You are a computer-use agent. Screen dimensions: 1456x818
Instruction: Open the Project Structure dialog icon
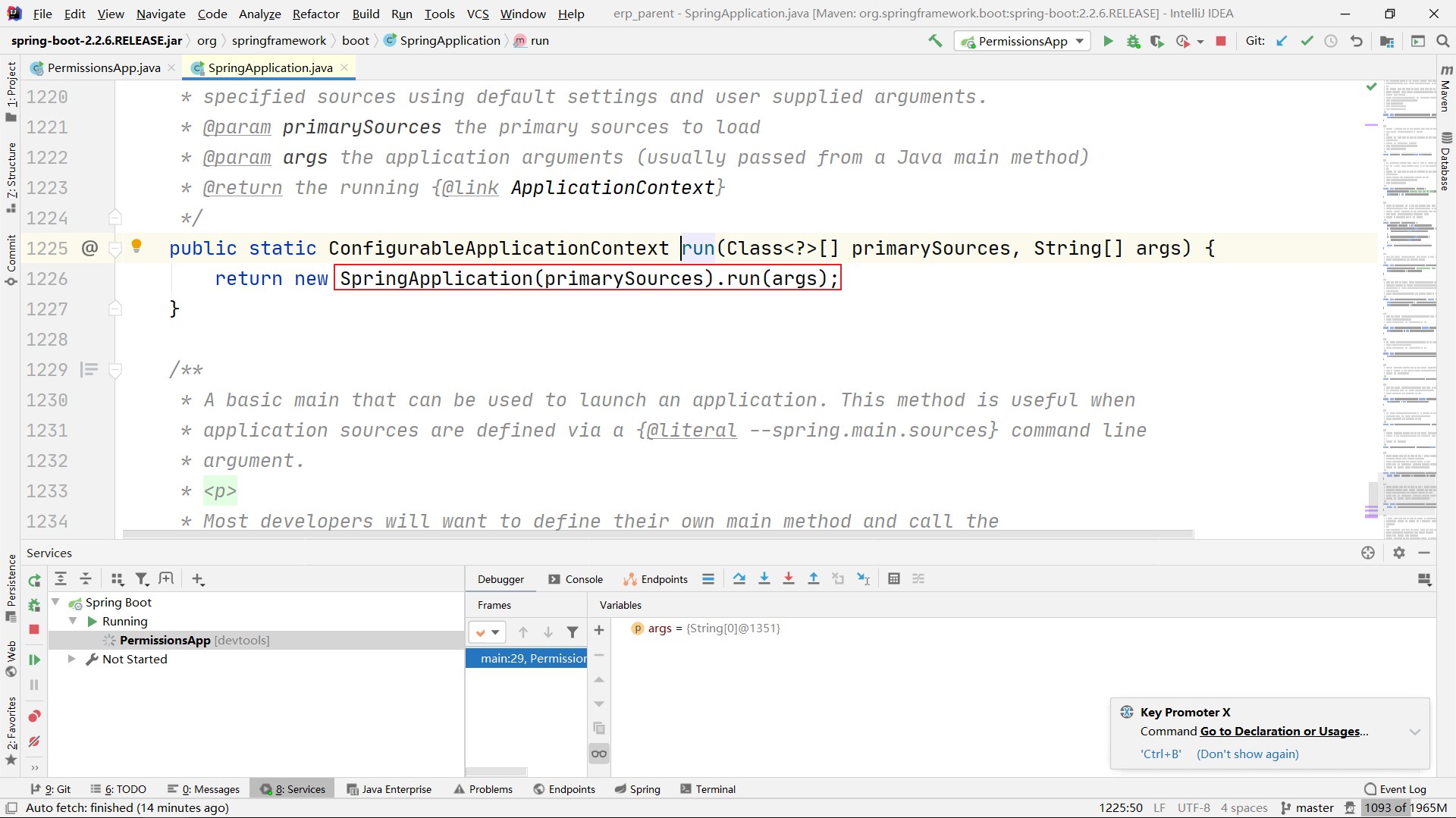pos(1387,41)
